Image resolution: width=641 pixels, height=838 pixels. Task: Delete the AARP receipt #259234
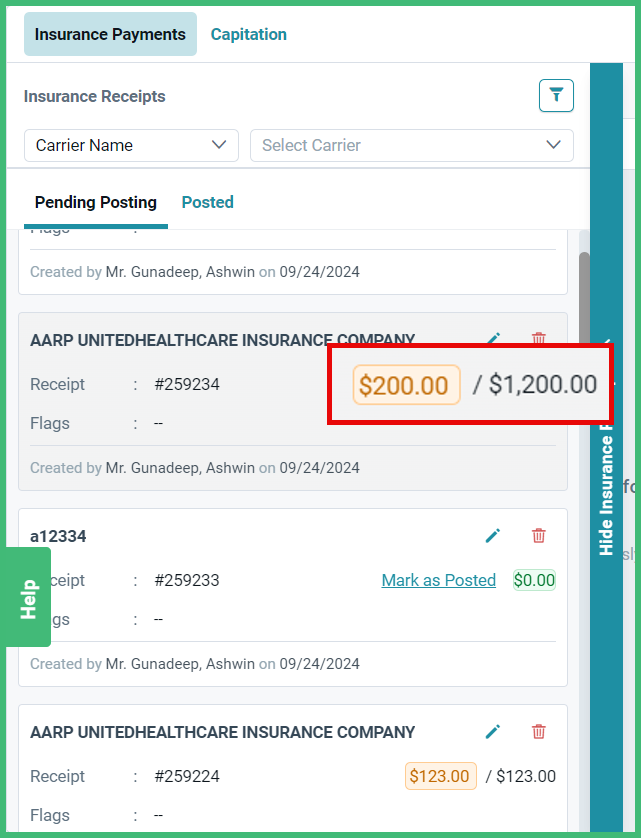pyautogui.click(x=538, y=339)
